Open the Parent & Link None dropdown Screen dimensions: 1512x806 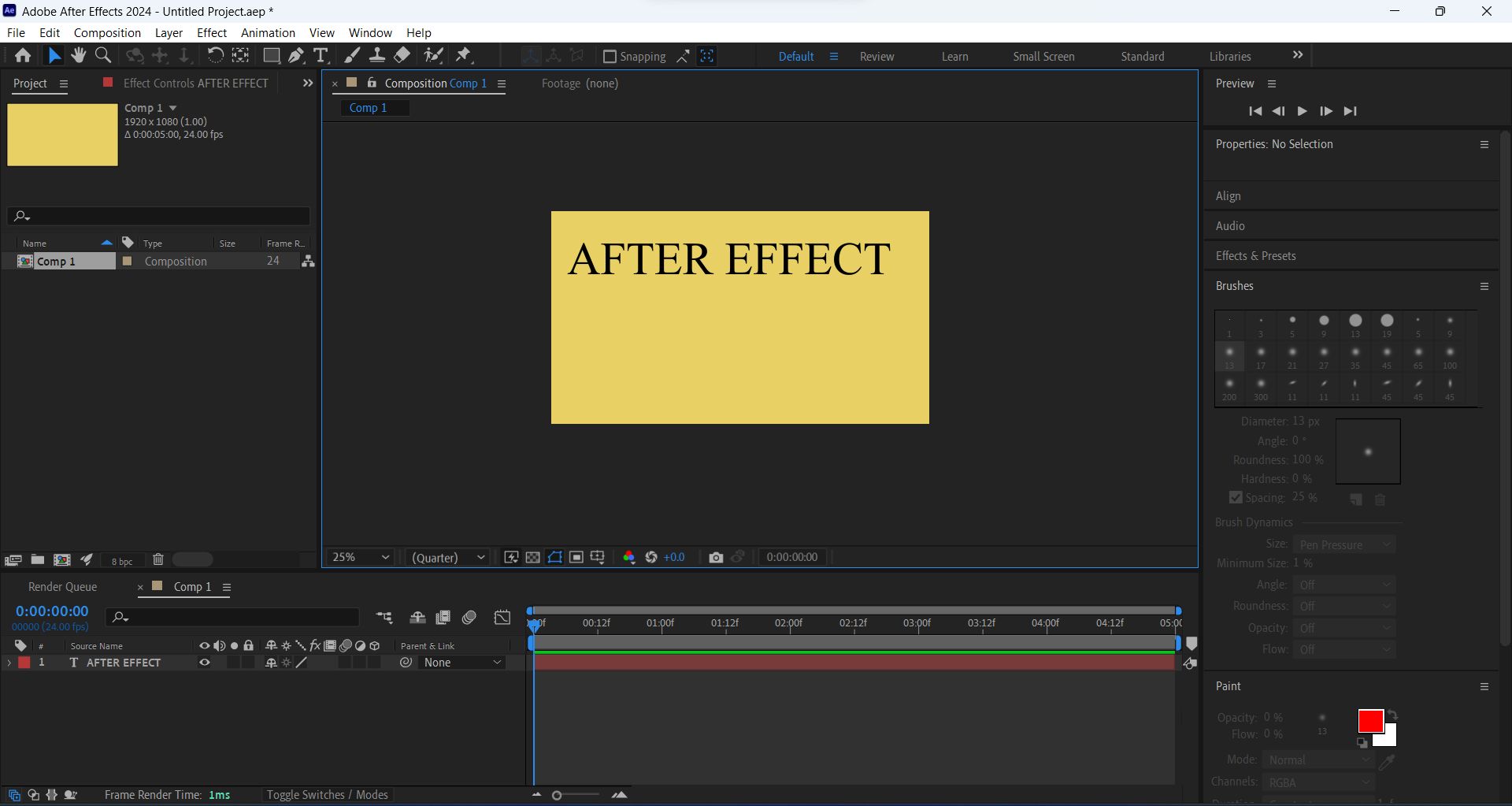click(461, 663)
